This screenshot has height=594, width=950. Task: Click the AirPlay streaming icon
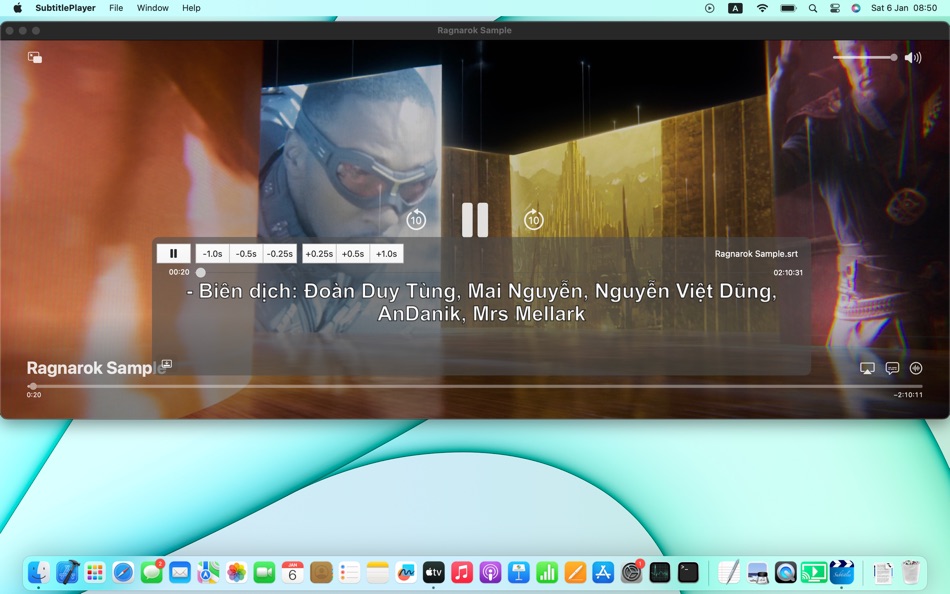coord(866,368)
